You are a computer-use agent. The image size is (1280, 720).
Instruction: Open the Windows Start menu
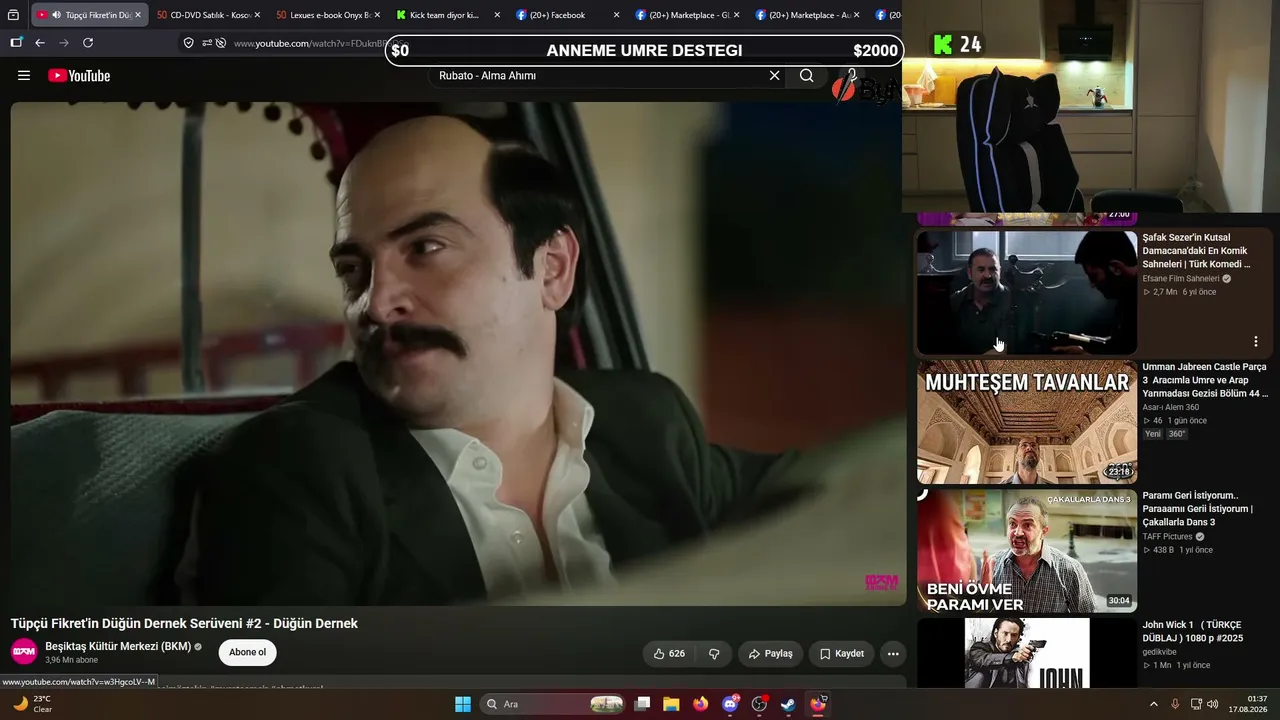pos(463,704)
